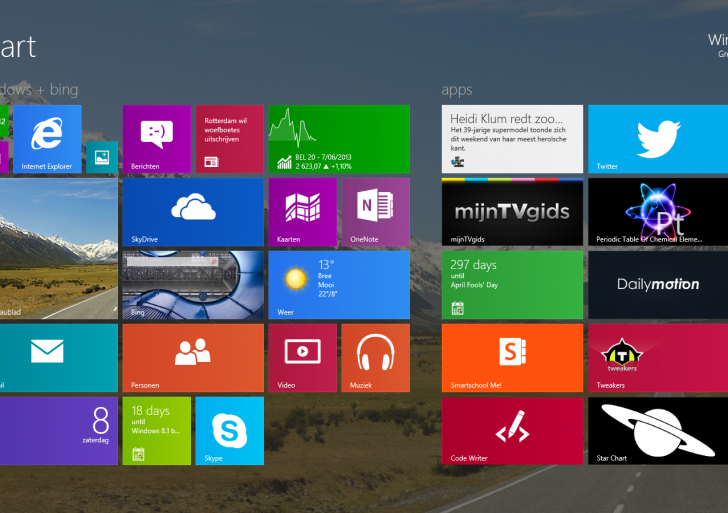Launch the Twitter bird tile
The width and height of the screenshot is (728, 513).
(657, 139)
